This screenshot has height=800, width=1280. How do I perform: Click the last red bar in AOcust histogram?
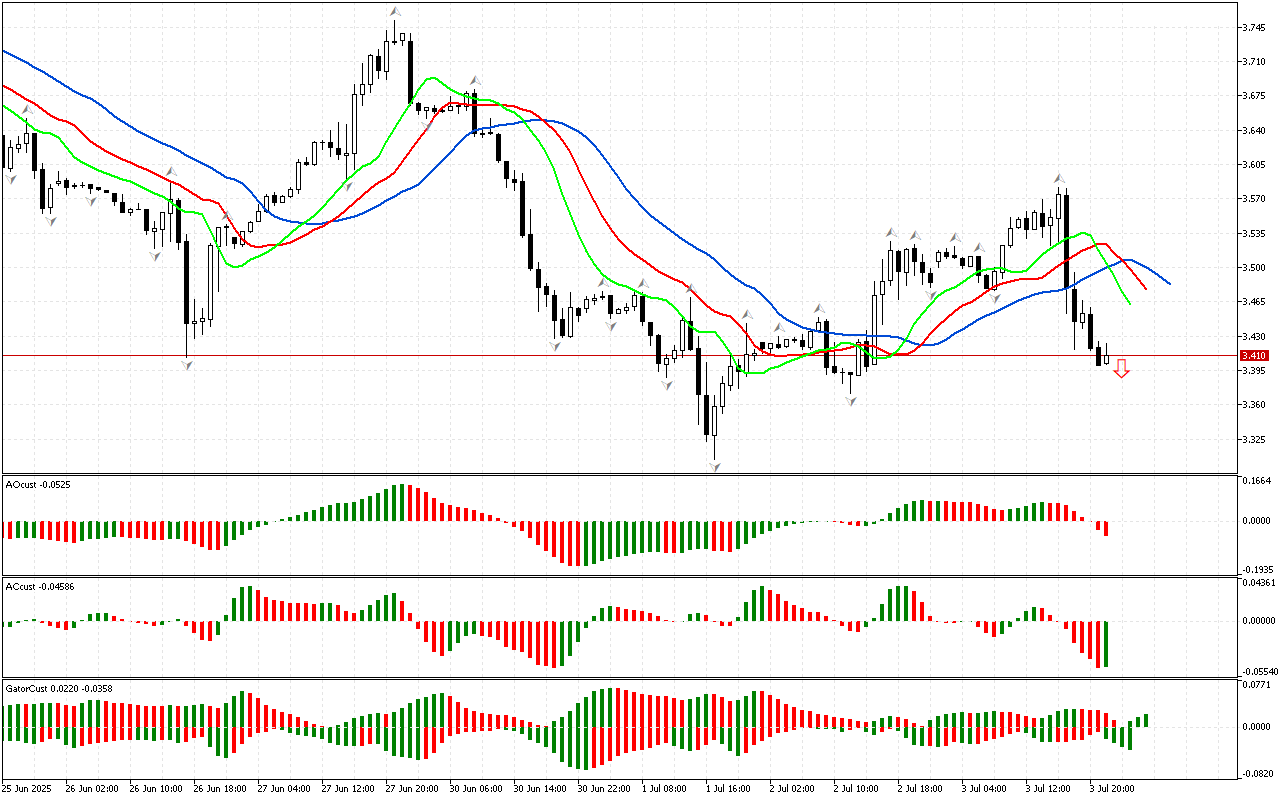(1106, 528)
